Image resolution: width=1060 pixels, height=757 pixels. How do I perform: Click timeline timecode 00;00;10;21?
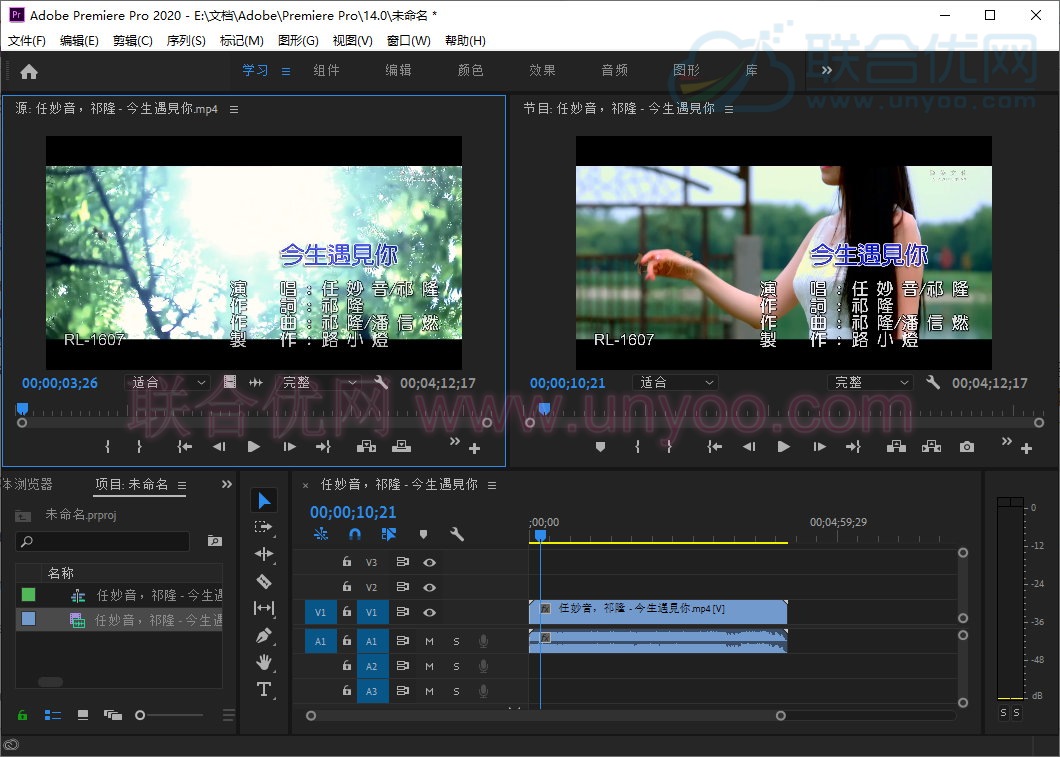tap(353, 512)
